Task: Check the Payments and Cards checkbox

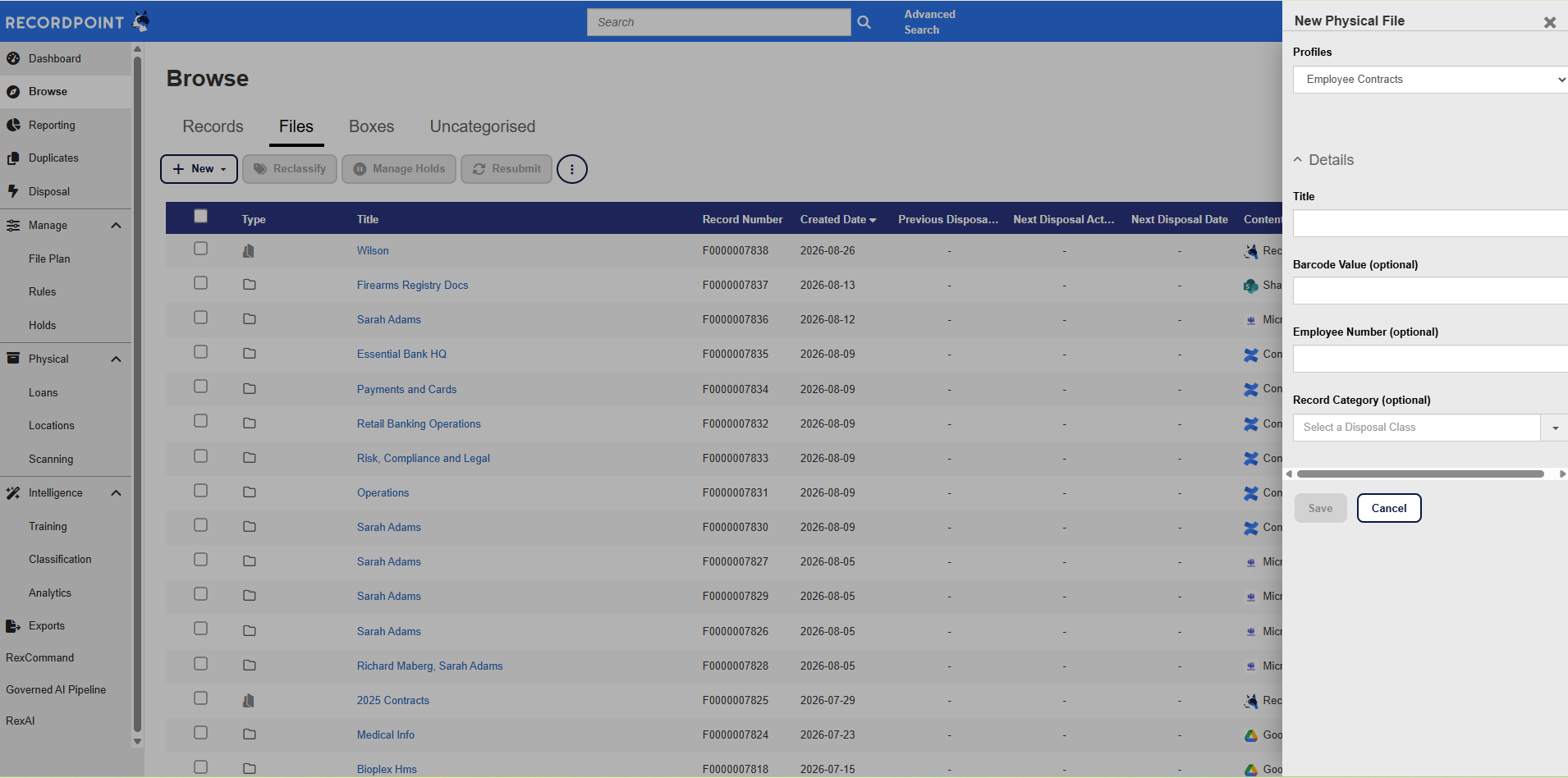Action: [200, 386]
